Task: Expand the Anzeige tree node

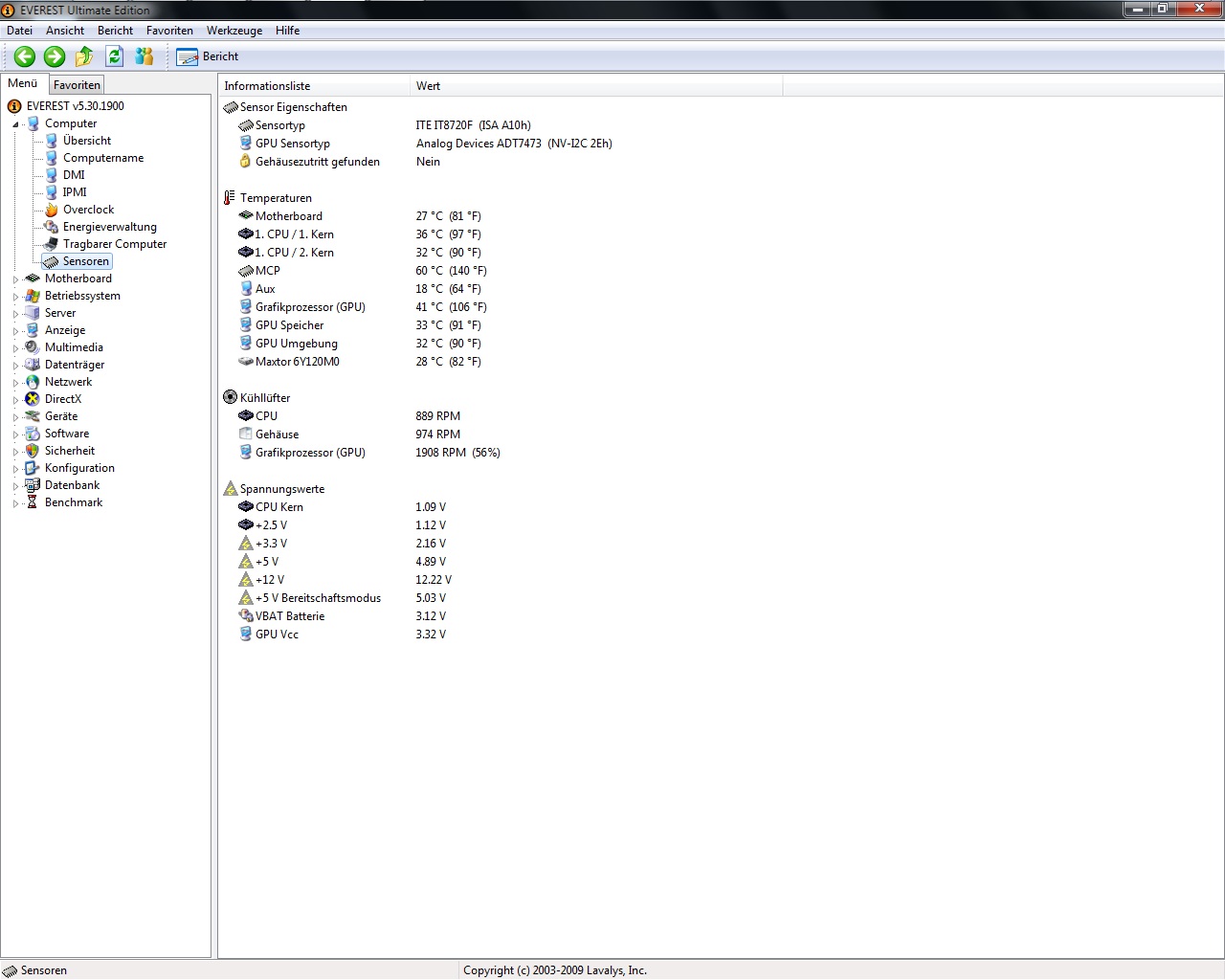Action: (15, 331)
